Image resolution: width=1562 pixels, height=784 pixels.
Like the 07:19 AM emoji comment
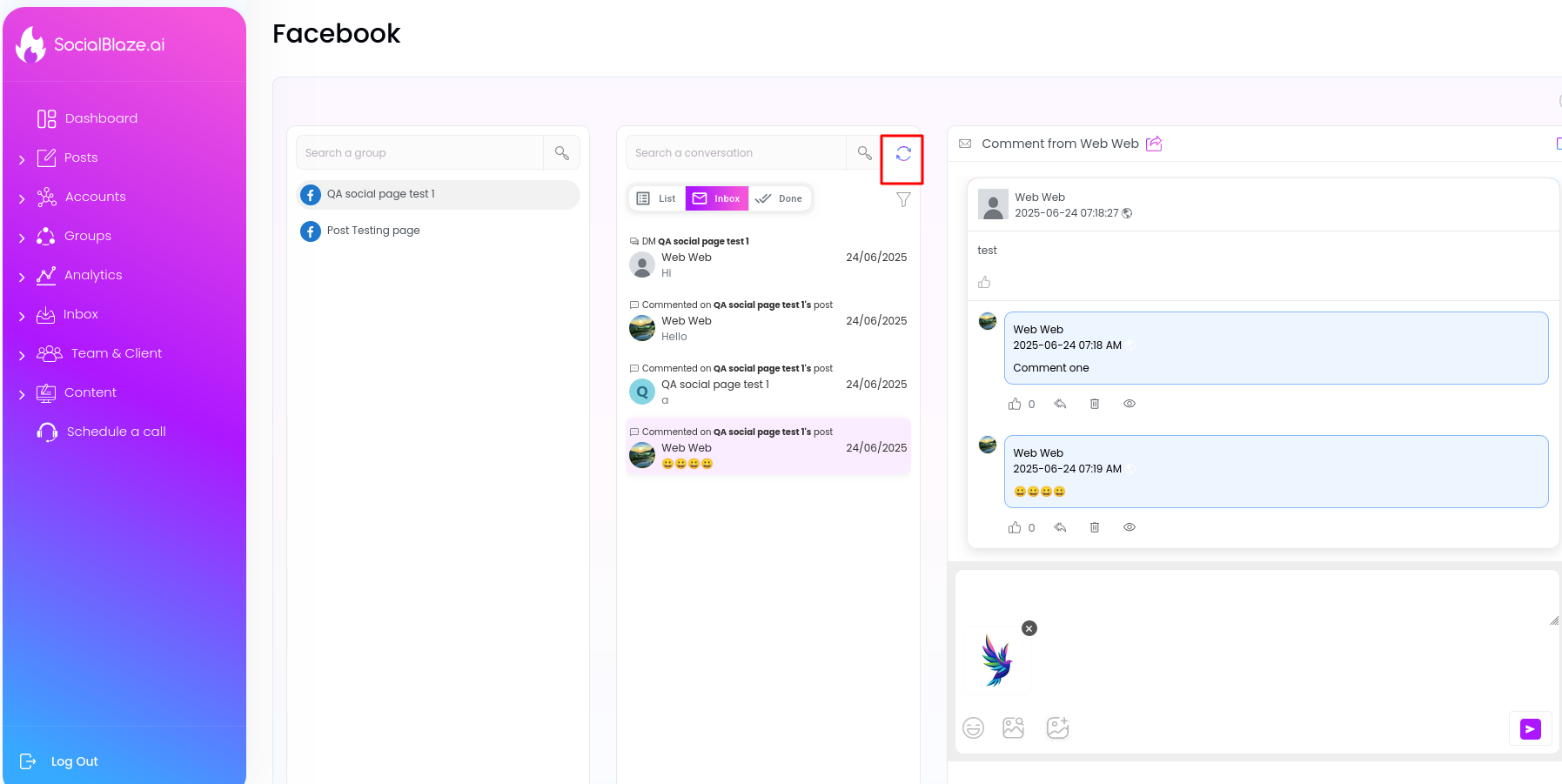tap(1015, 527)
